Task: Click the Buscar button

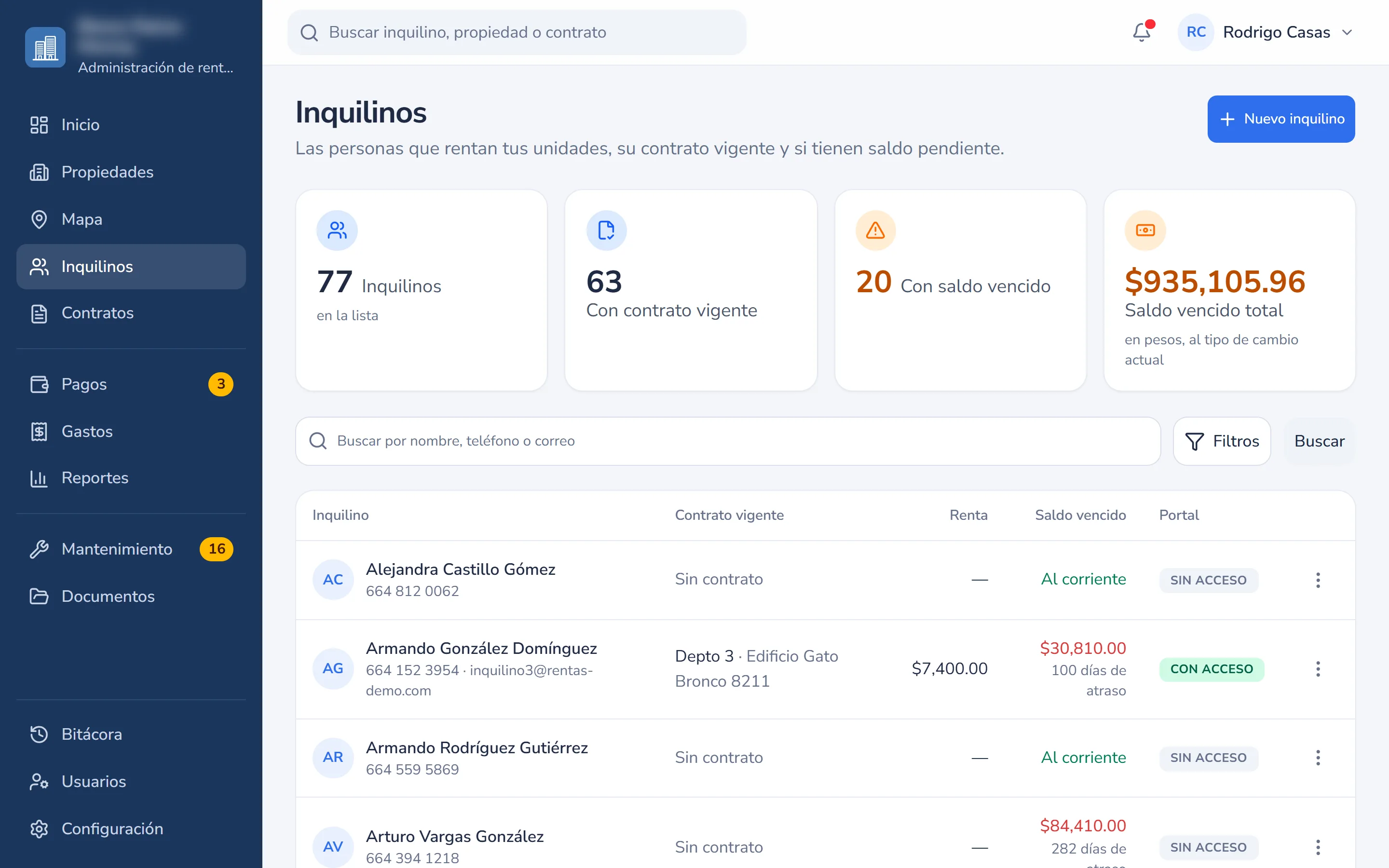Action: coord(1319,441)
